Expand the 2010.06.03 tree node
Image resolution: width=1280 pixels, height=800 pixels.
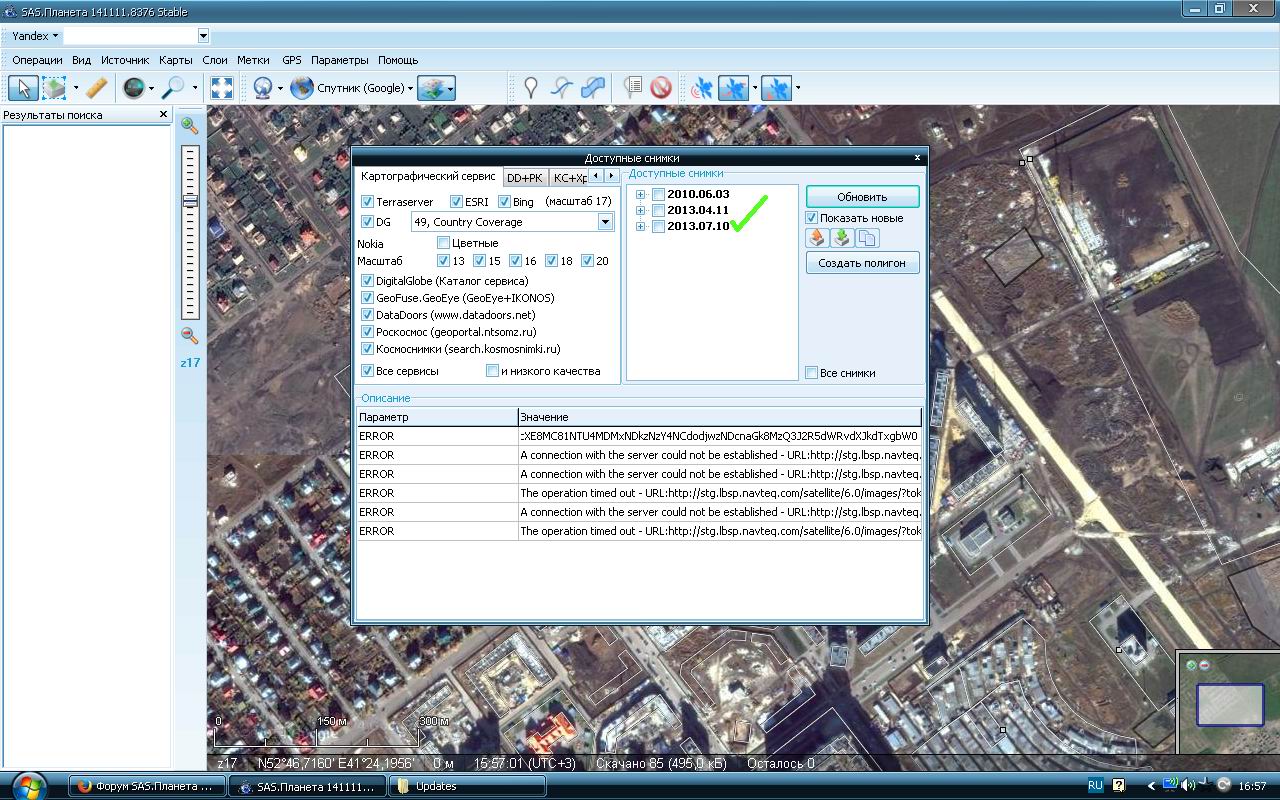pyautogui.click(x=640, y=194)
